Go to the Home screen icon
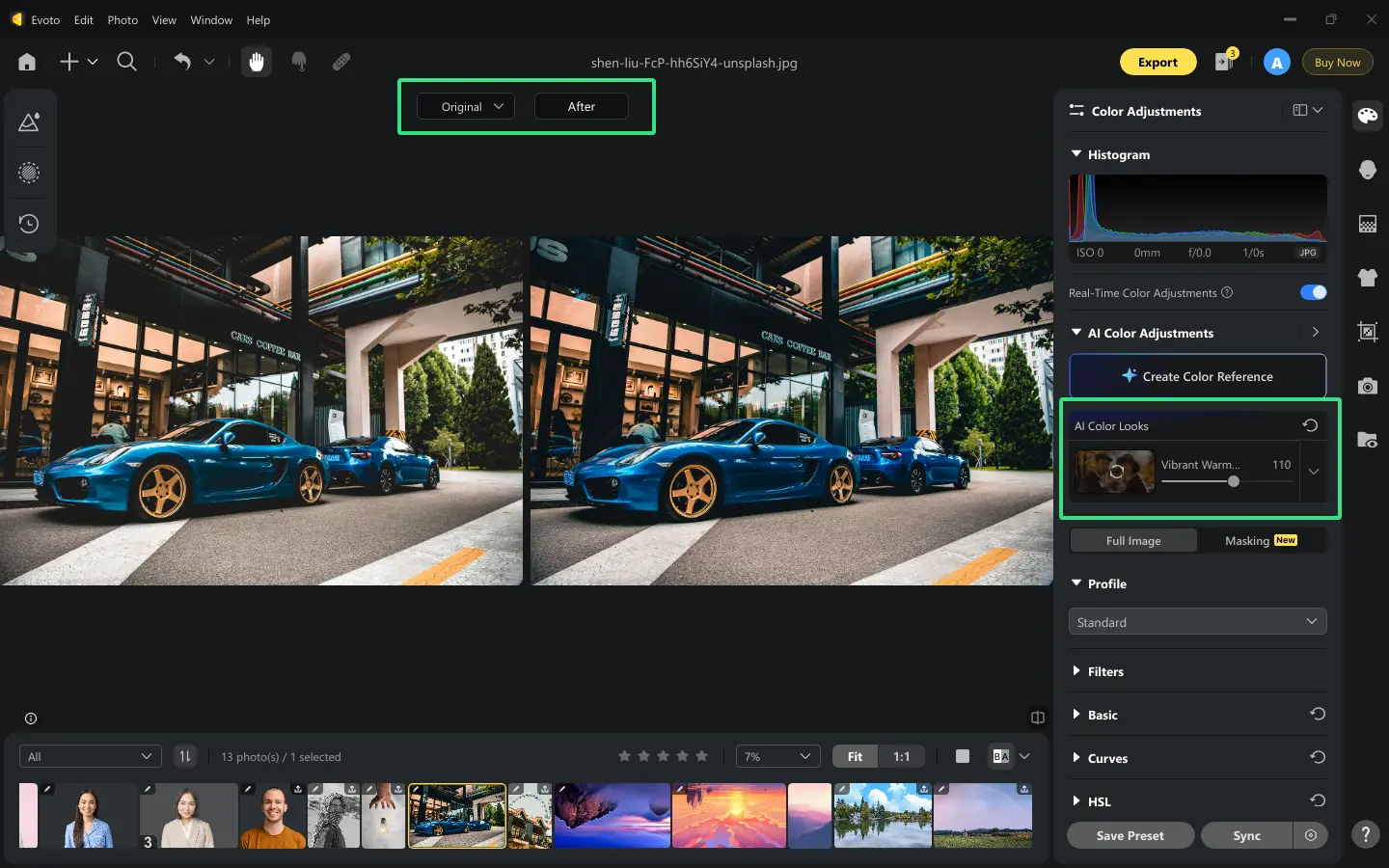The height and width of the screenshot is (868, 1389). click(27, 62)
